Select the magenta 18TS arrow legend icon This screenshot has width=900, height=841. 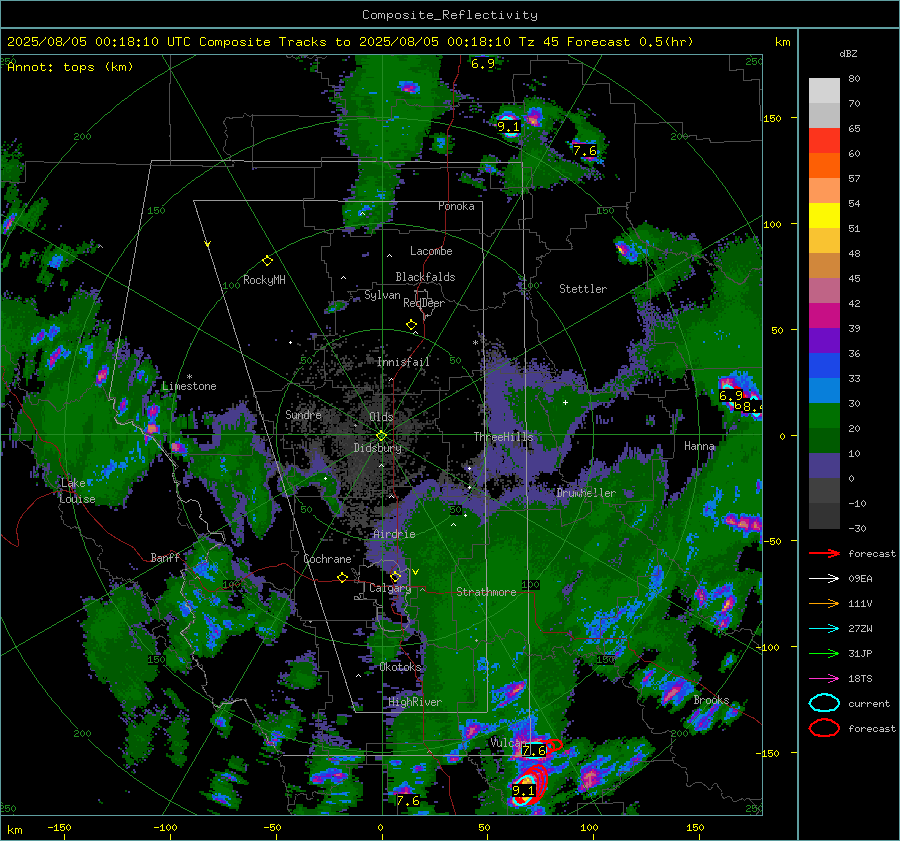[824, 679]
